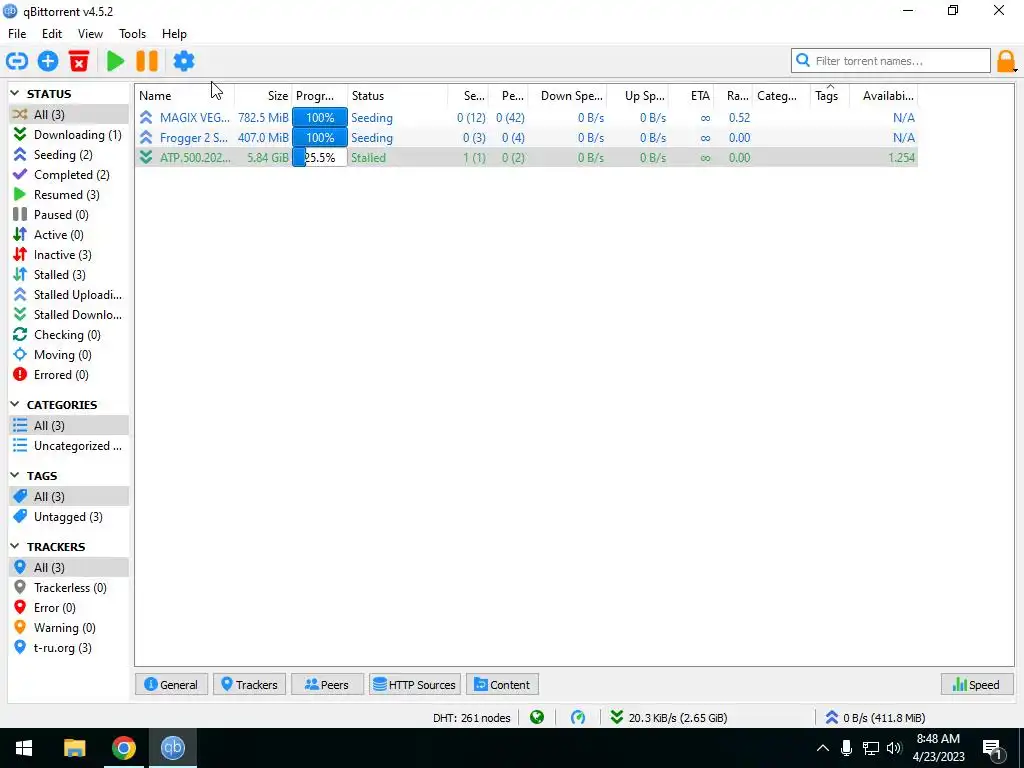
Task: Select the t-ru.org (3) tracker filter
Action: (x=69, y=648)
